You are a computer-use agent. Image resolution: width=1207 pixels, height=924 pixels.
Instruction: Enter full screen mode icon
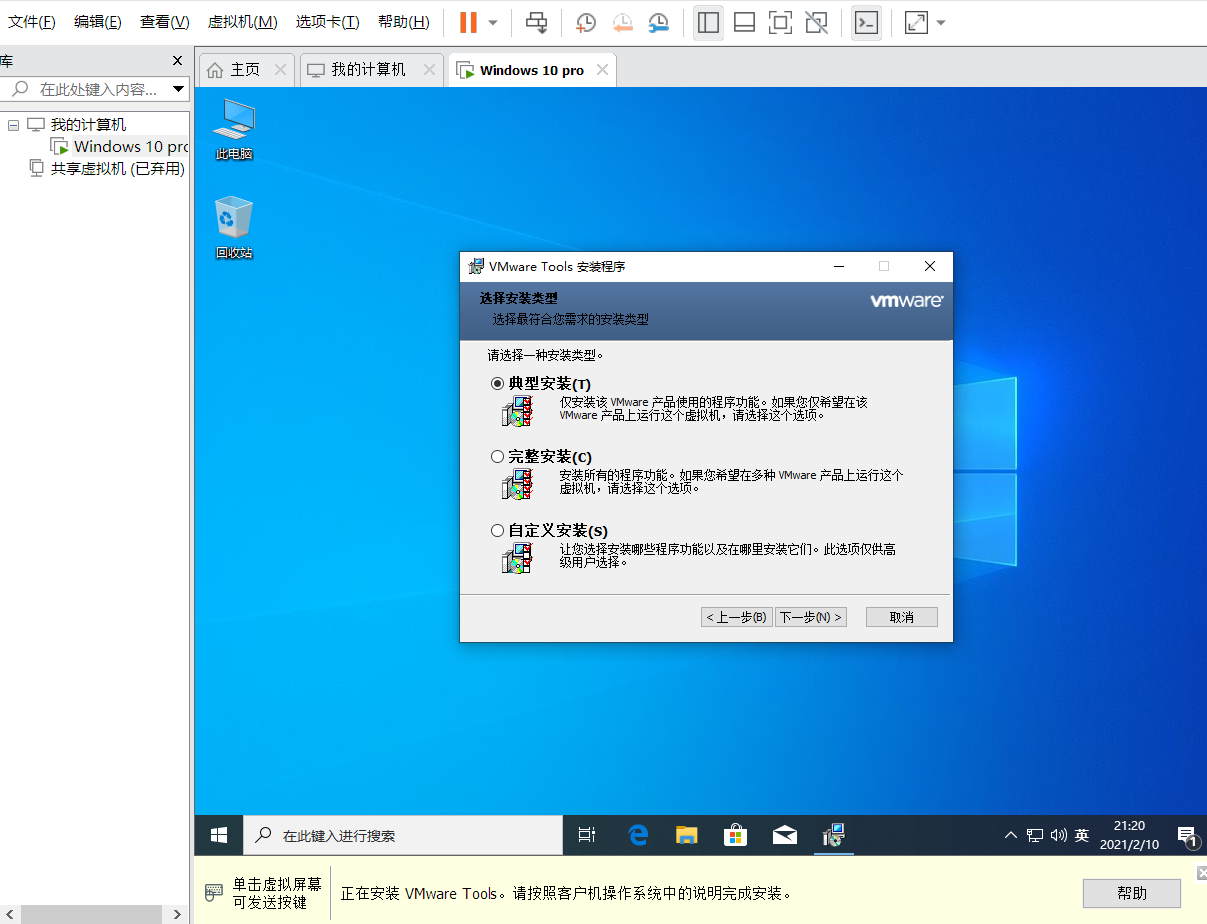point(780,22)
